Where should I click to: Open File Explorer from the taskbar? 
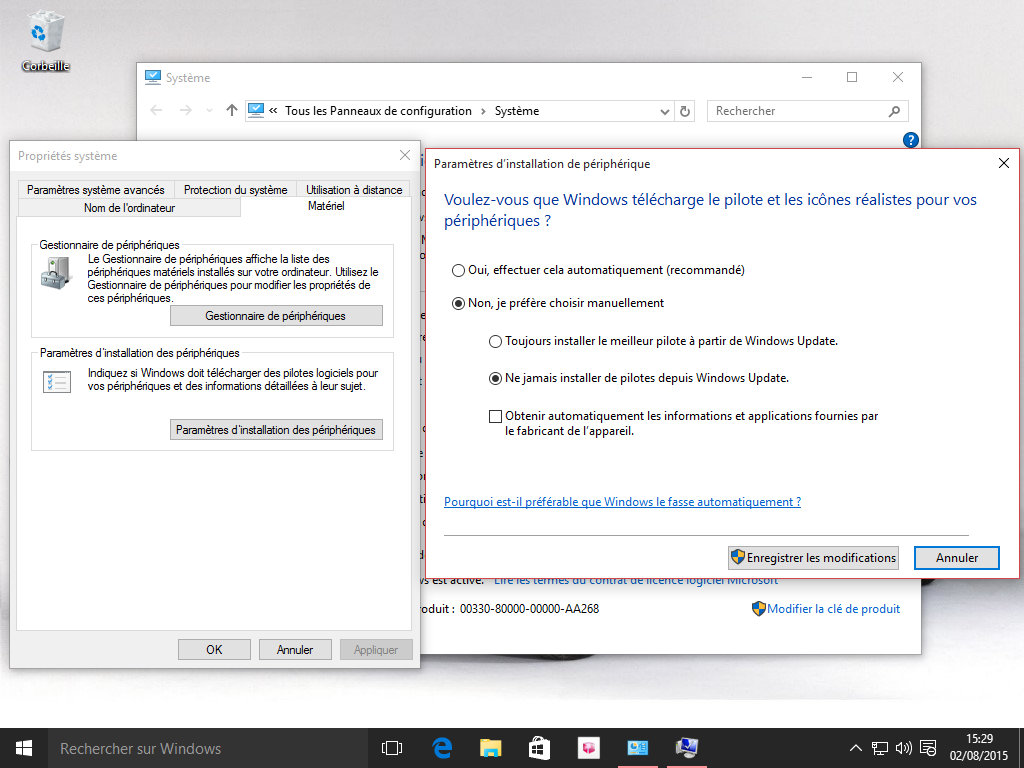[x=490, y=748]
